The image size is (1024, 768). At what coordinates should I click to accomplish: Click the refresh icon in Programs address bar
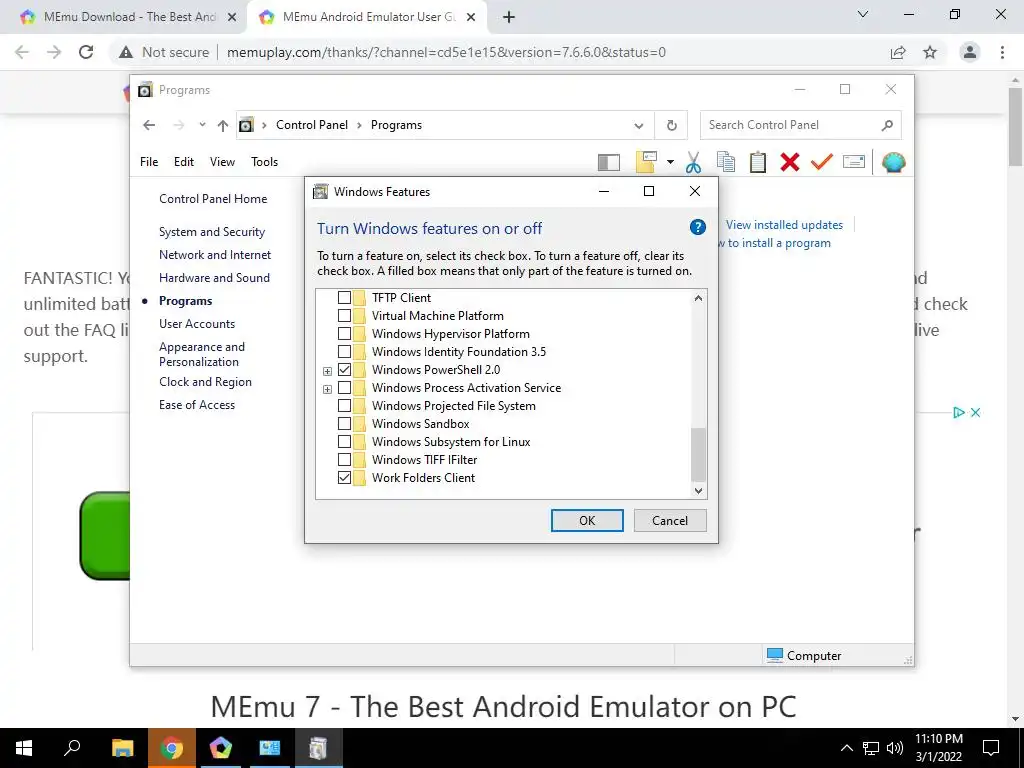coord(671,125)
